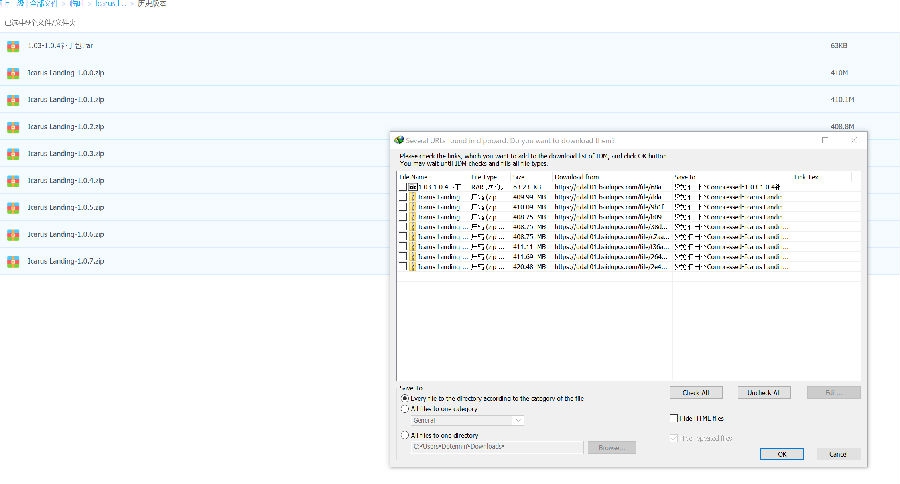Click the zip icon in the 409.99 MB dialog row

(x=413, y=197)
